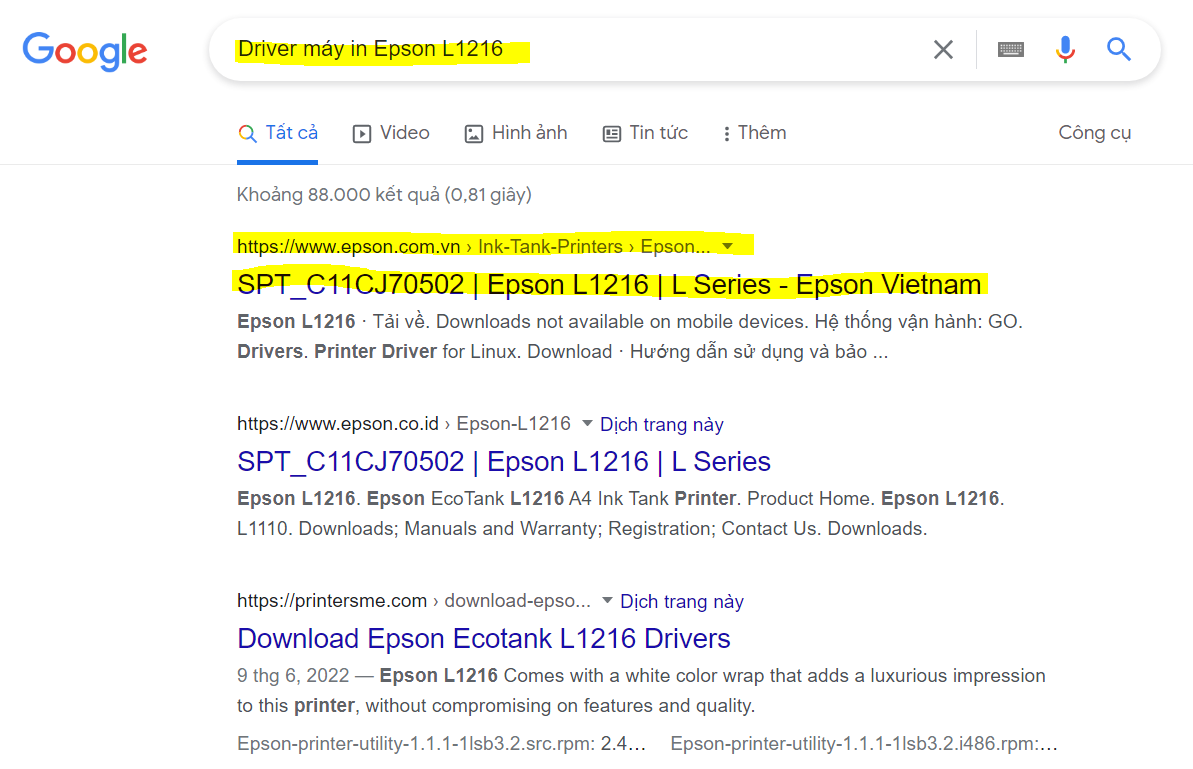The height and width of the screenshot is (769, 1193).
Task: Click the Hình ảnh tab image icon
Action: pyautogui.click(x=474, y=133)
